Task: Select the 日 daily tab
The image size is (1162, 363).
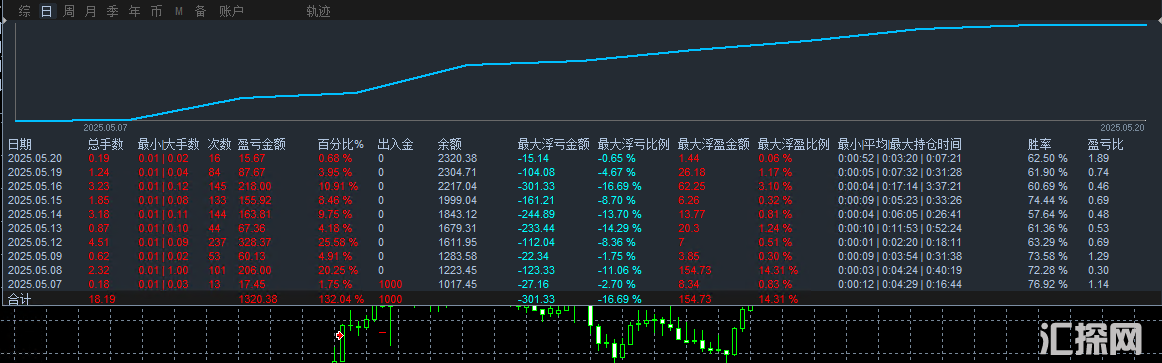Action: 47,11
